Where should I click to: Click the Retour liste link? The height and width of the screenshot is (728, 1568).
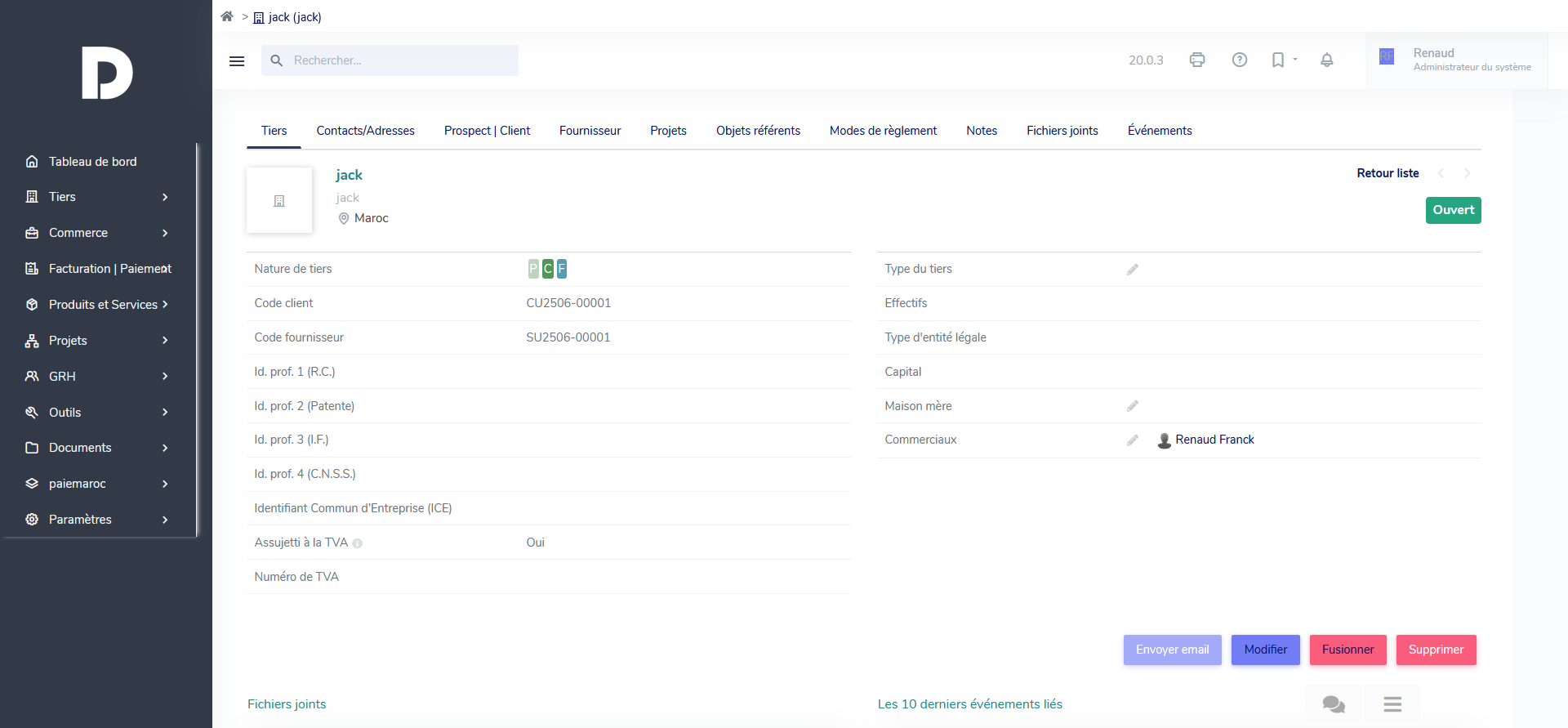[x=1388, y=173]
